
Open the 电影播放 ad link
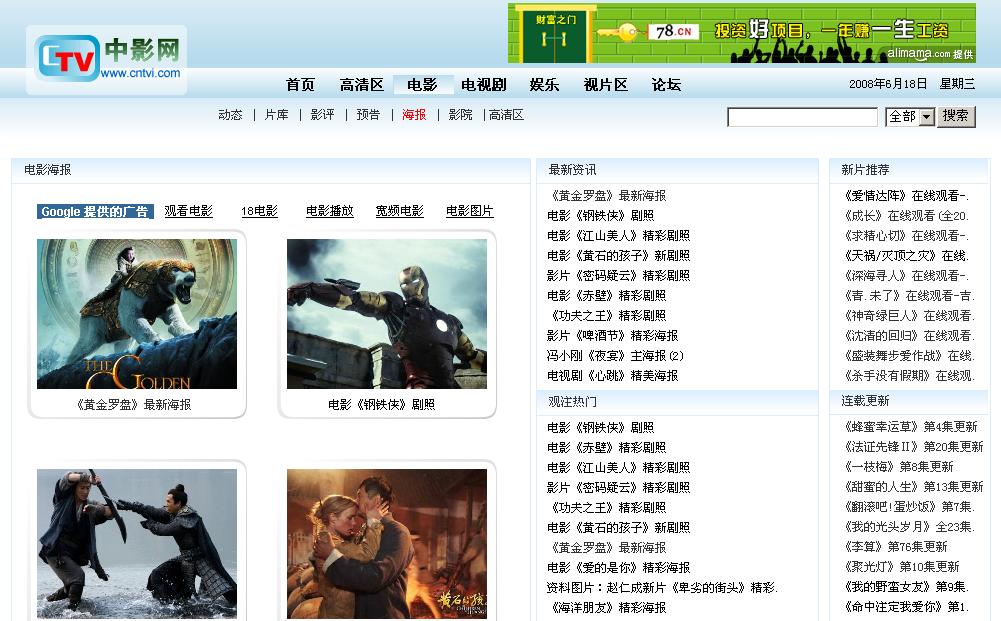coord(329,211)
